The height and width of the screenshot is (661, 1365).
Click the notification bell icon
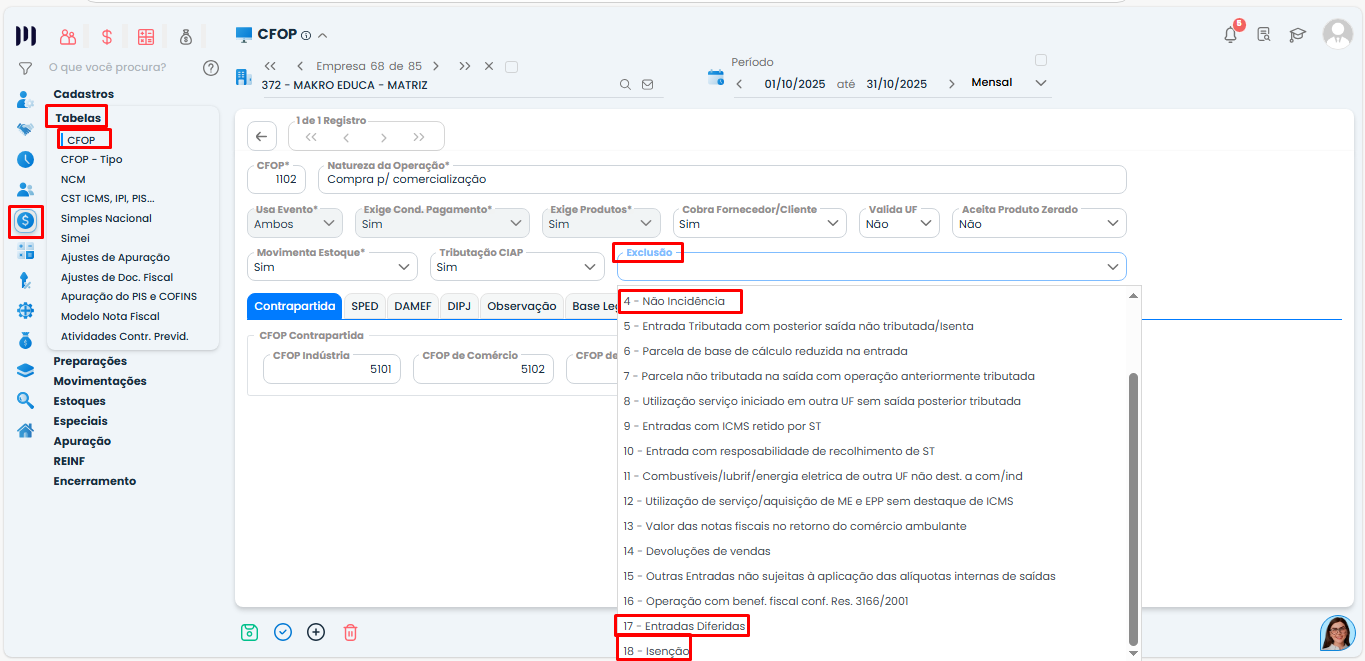[x=1231, y=35]
